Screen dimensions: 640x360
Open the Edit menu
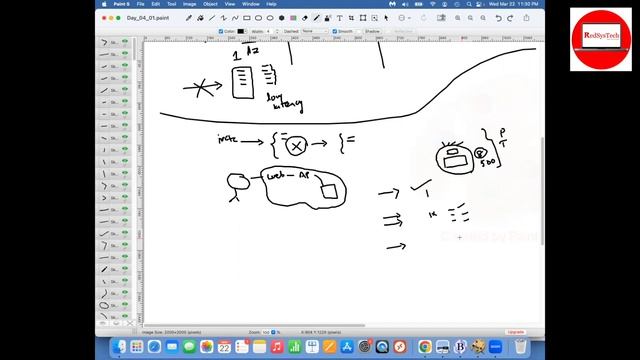[156, 4]
